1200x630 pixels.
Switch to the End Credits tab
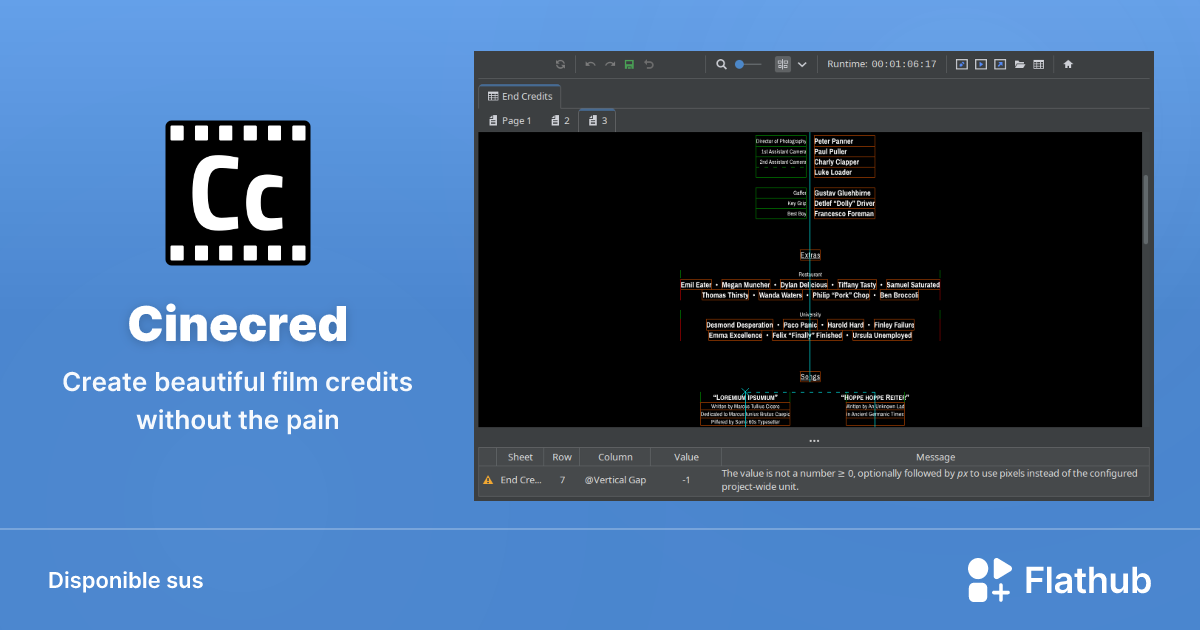tap(520, 96)
